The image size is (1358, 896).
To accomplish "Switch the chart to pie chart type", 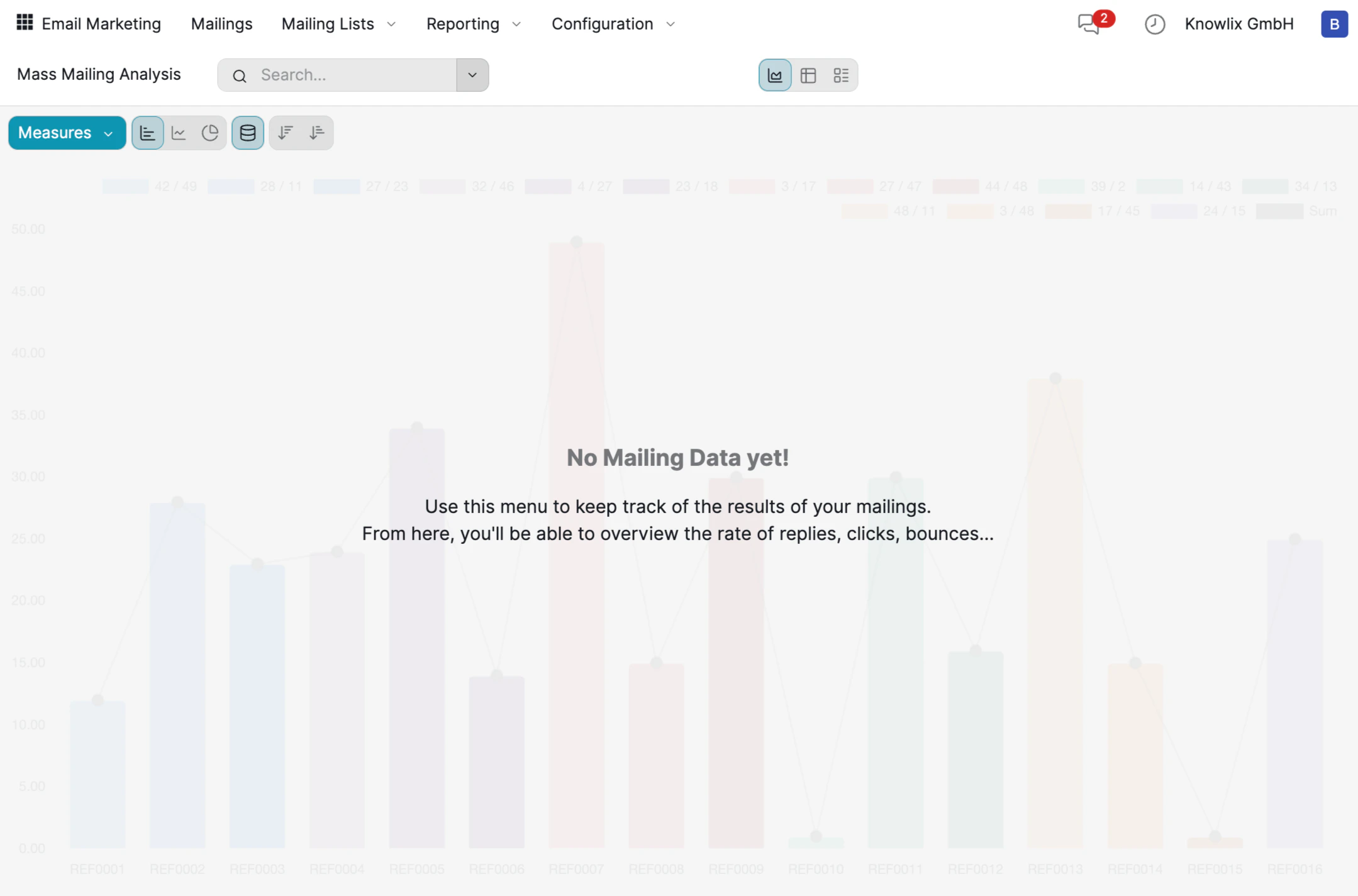I will coord(211,133).
